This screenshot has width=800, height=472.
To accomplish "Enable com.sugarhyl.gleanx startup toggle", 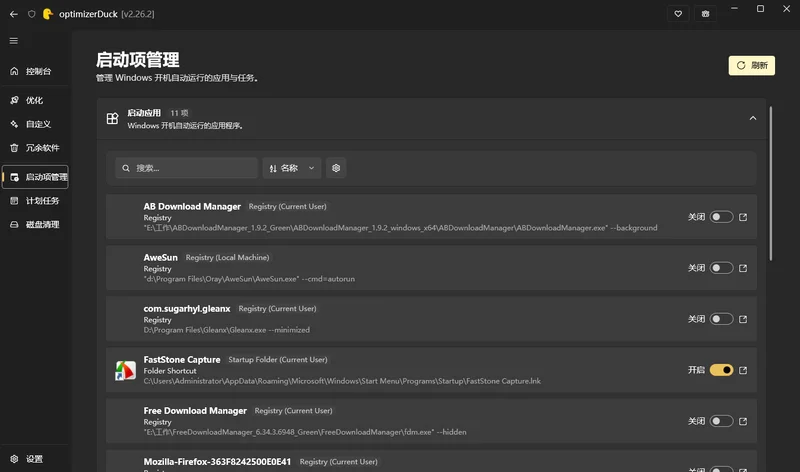I will 721,319.
